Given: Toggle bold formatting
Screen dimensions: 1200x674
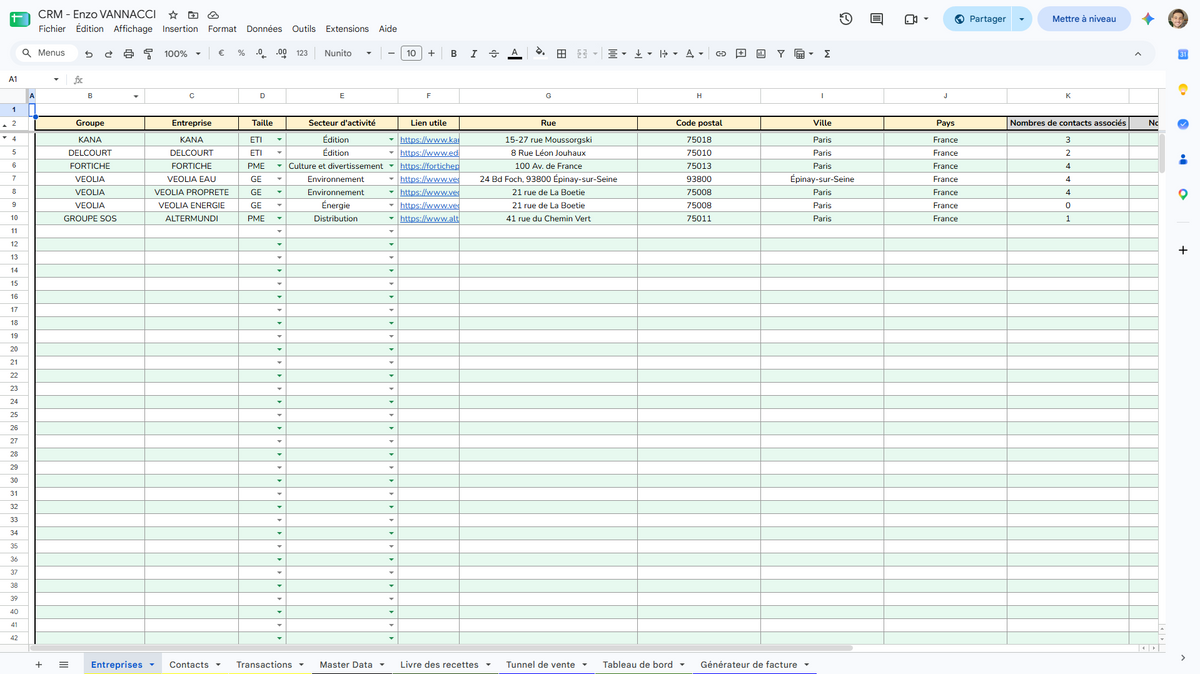Looking at the screenshot, I should [x=454, y=54].
